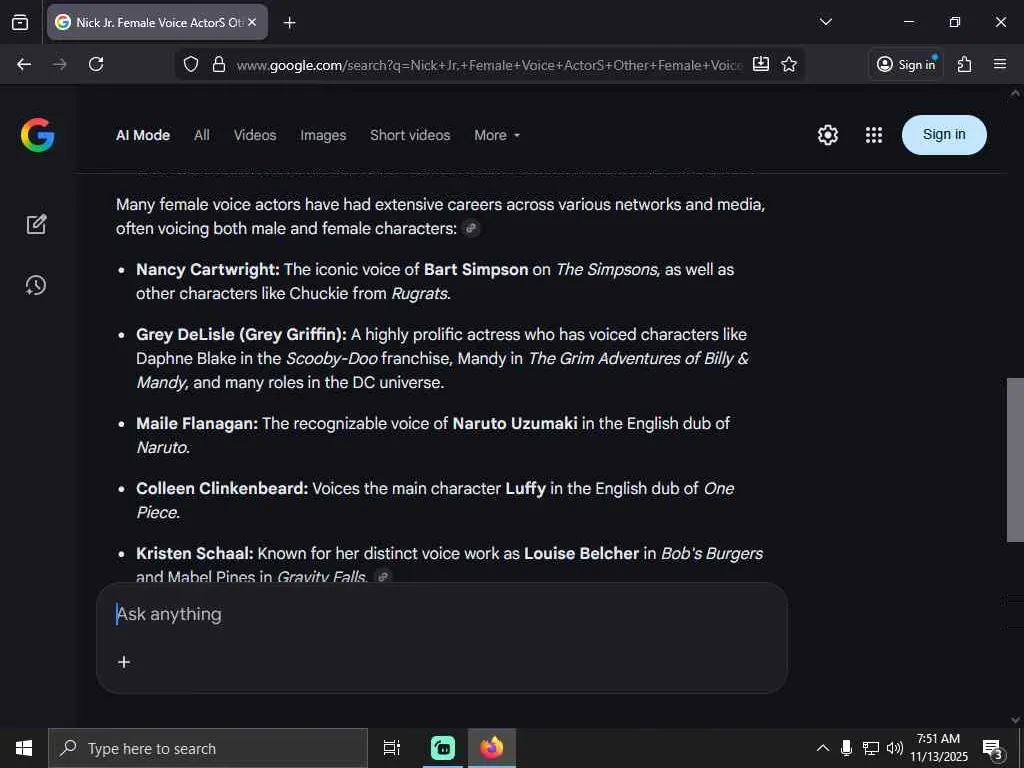Switch to Images results tab
Screen dimensions: 1024x768
pos(323,135)
